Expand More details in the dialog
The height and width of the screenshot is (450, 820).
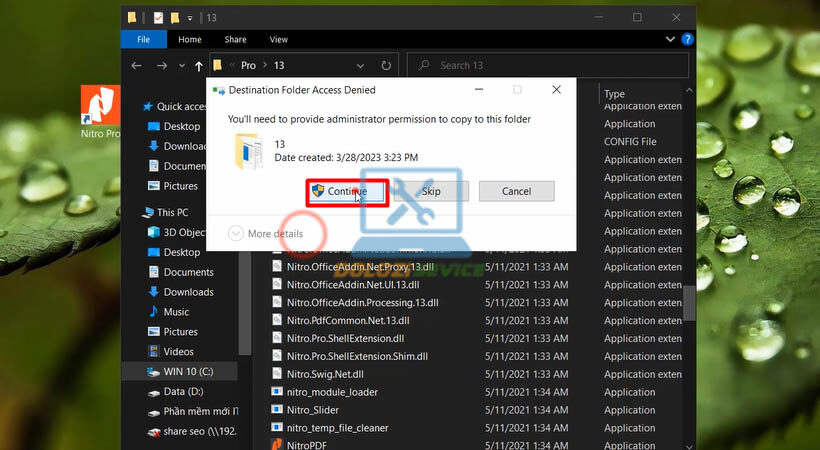click(266, 233)
